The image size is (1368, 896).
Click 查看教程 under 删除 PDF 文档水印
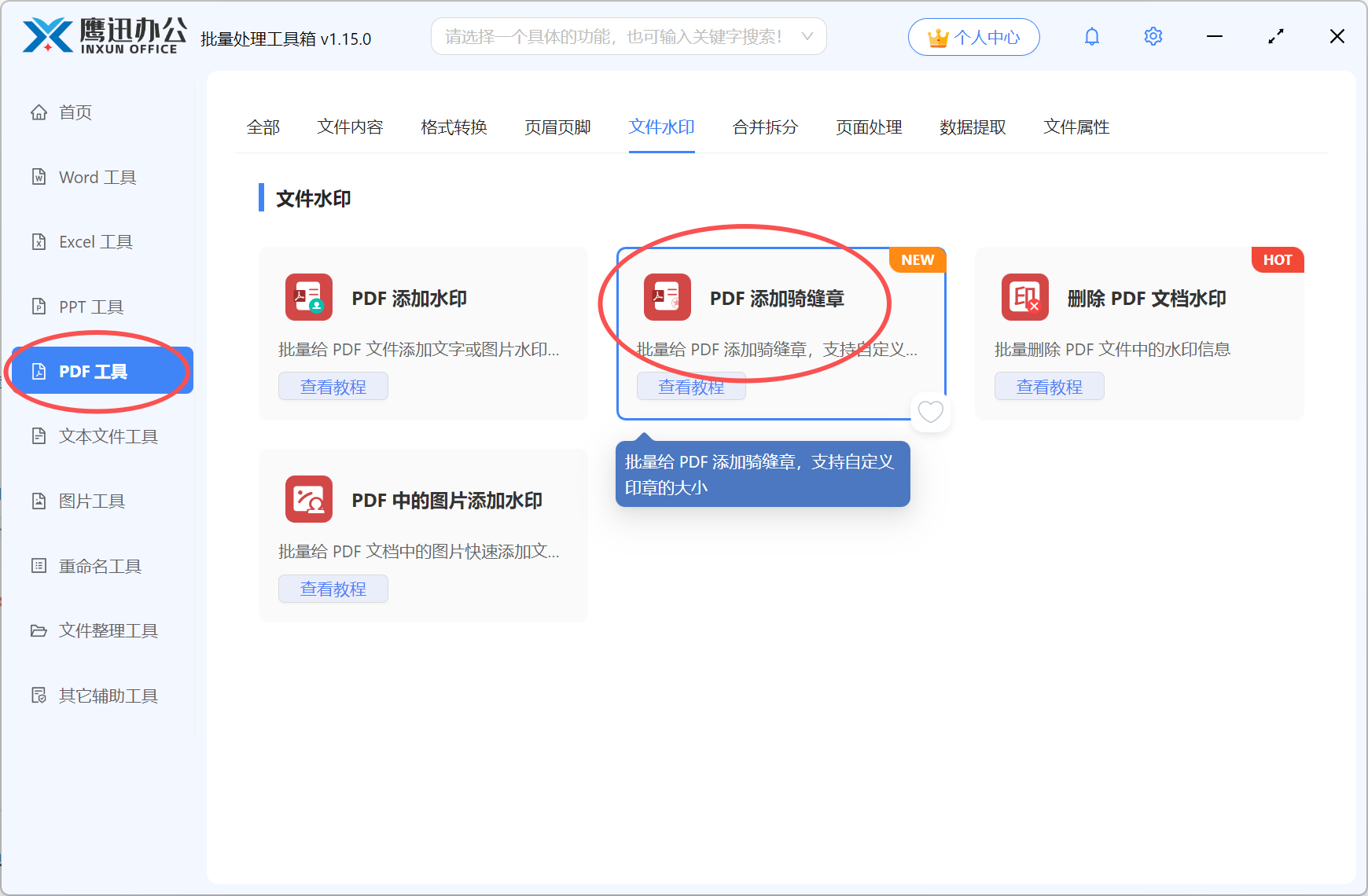(x=1050, y=386)
